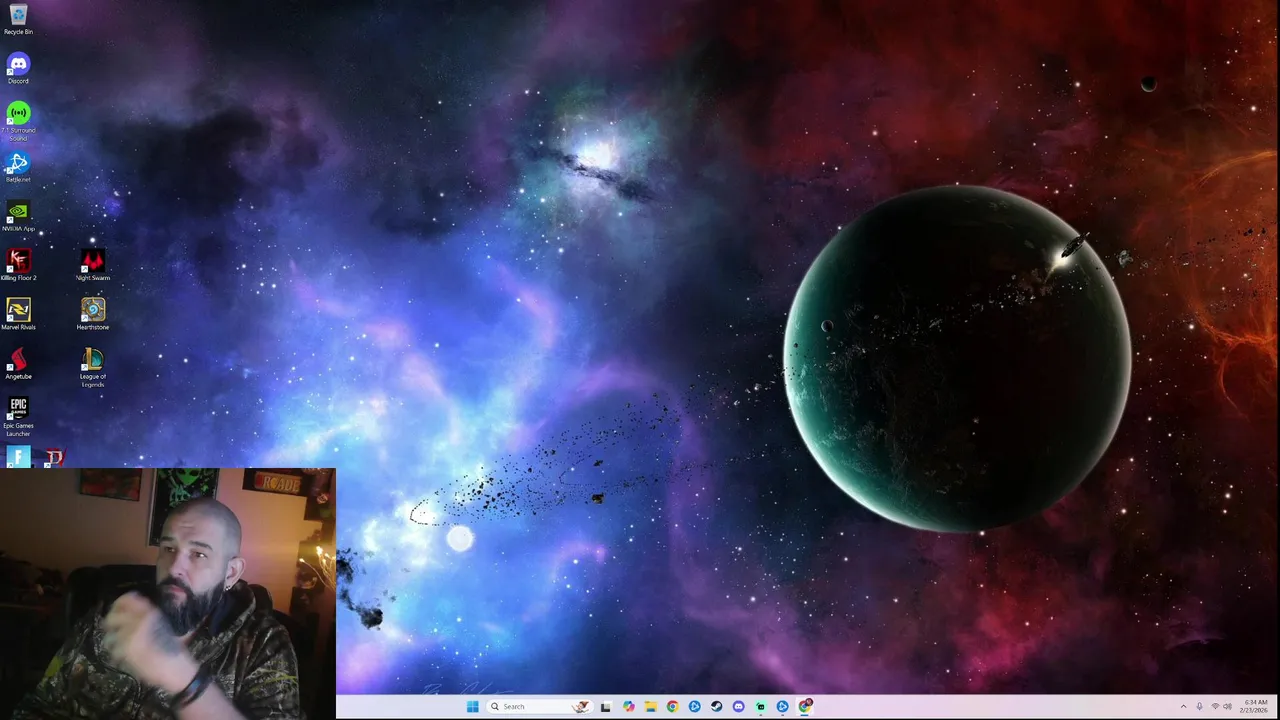Select the Hearthstone desktop shortcut
1280x720 pixels.
93,314
